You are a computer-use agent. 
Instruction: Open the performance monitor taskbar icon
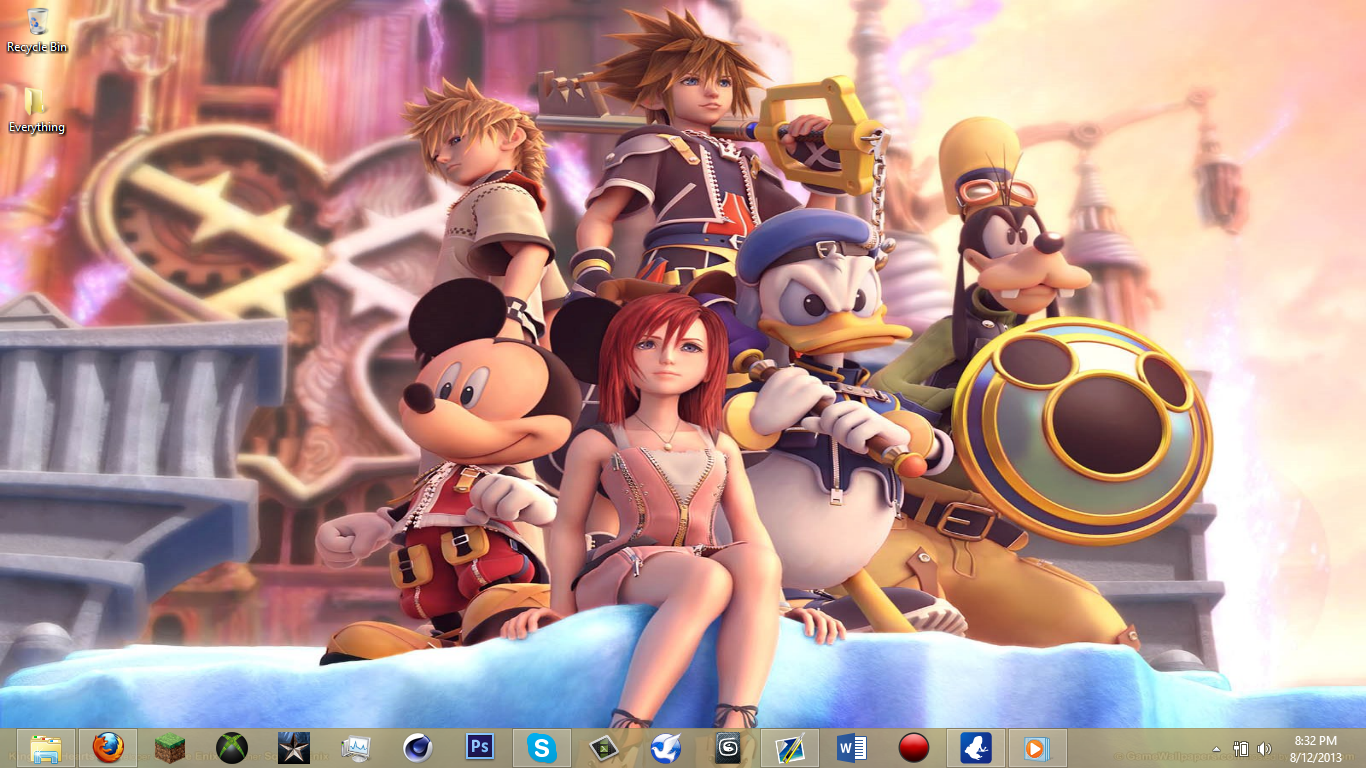(x=356, y=748)
